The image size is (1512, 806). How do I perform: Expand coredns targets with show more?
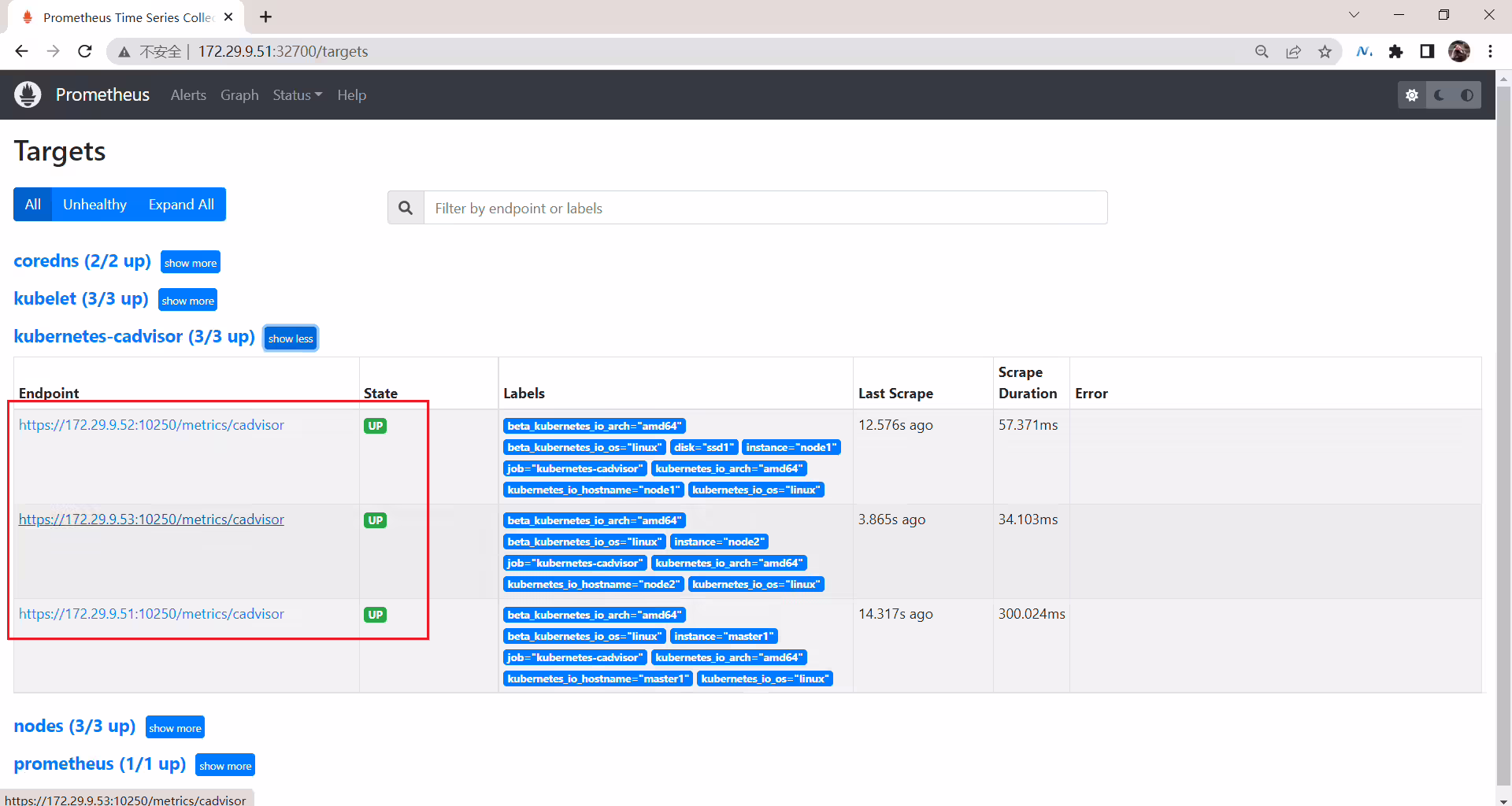[x=191, y=262]
